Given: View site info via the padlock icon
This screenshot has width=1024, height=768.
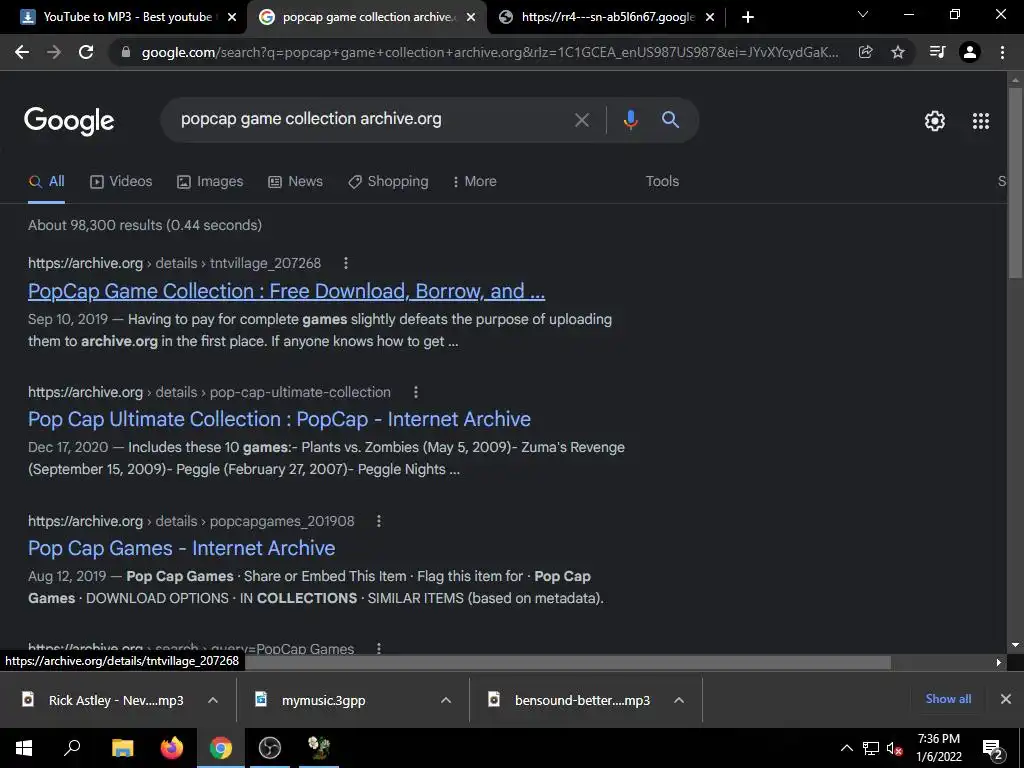Looking at the screenshot, I should point(126,52).
